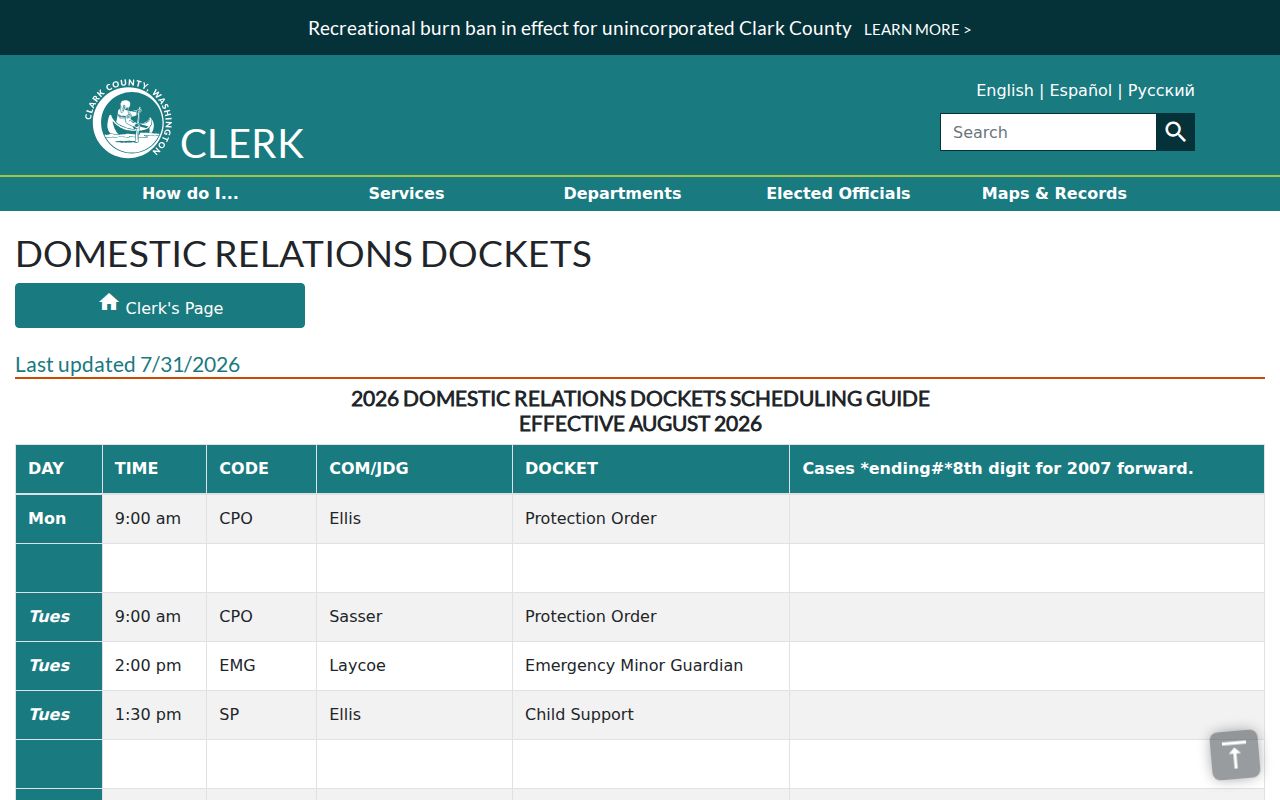
Task: Click the 1:30 pm time cell
Action: coord(154,715)
